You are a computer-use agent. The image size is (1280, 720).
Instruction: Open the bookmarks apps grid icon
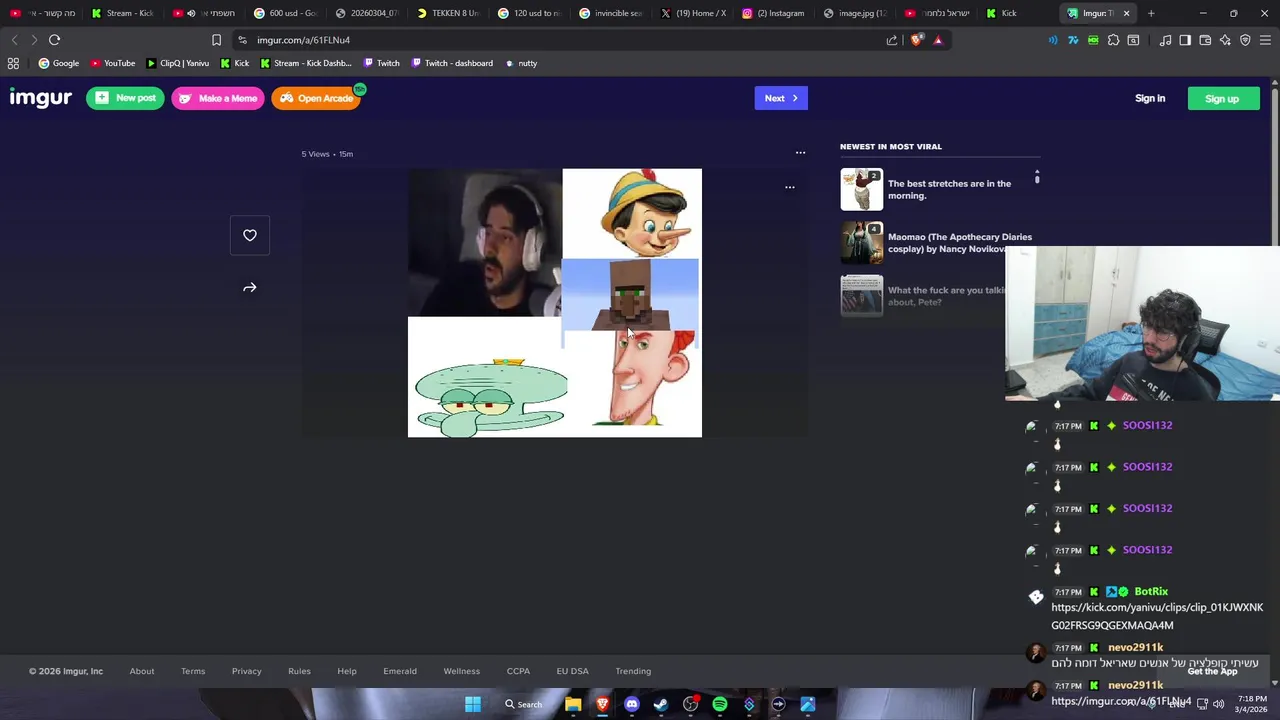coord(13,63)
